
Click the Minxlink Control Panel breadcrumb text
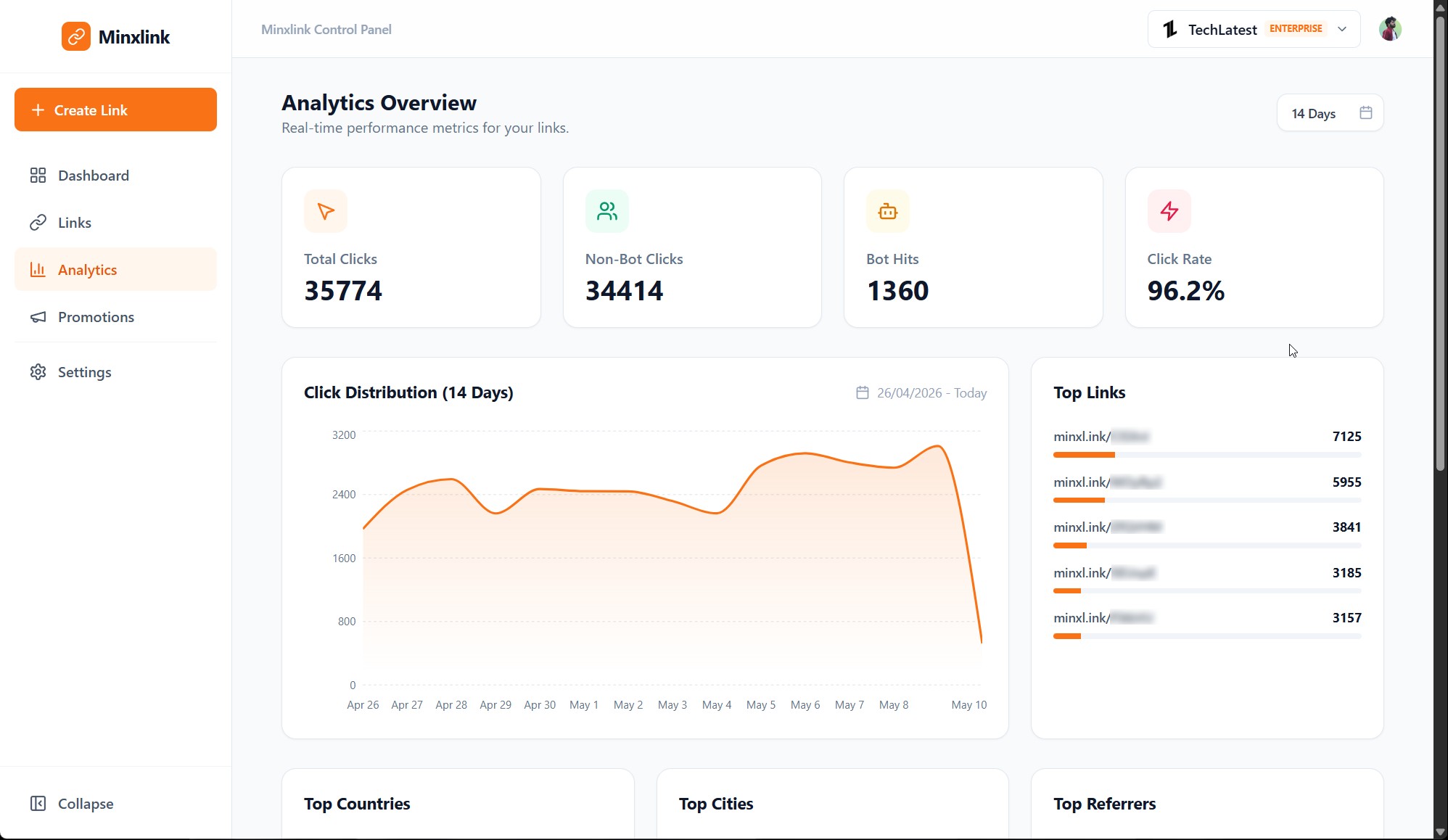tap(326, 30)
